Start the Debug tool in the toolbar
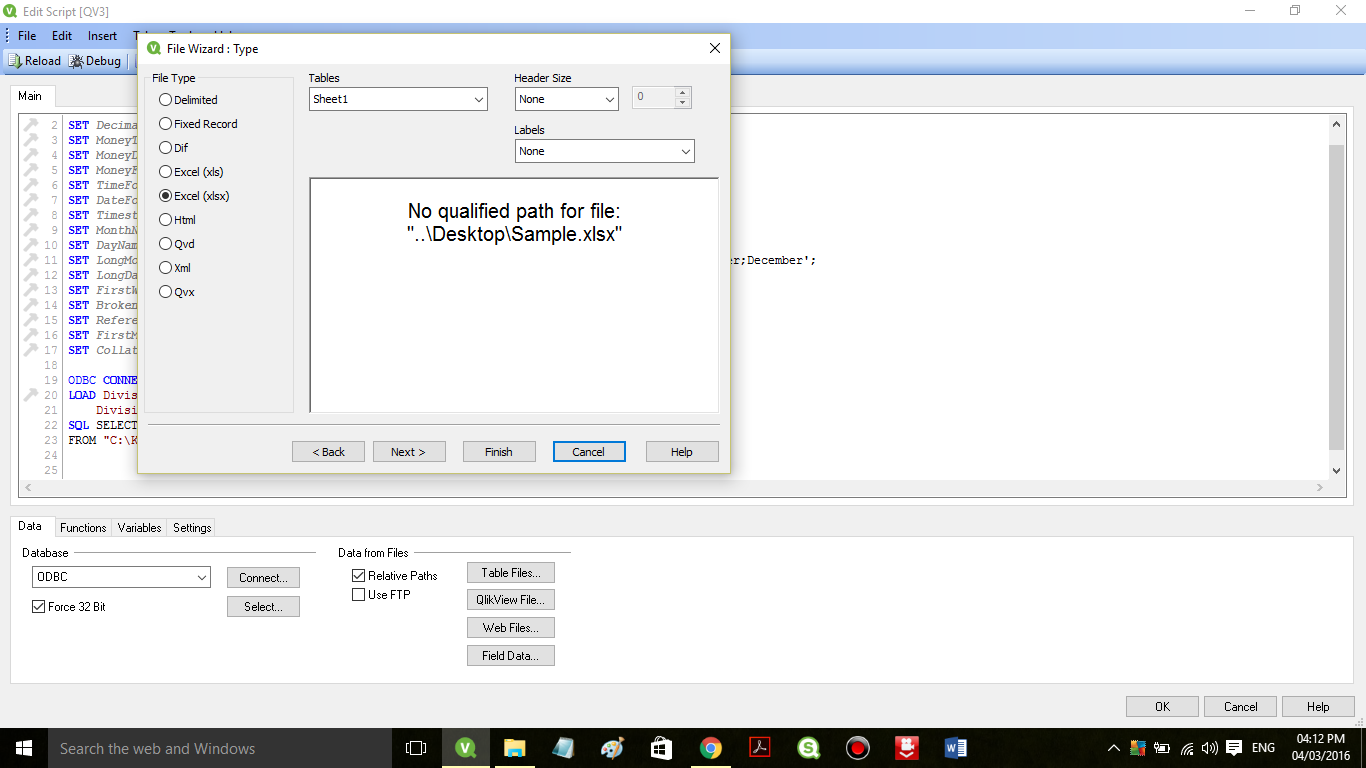This screenshot has width=1366, height=768. [95, 61]
